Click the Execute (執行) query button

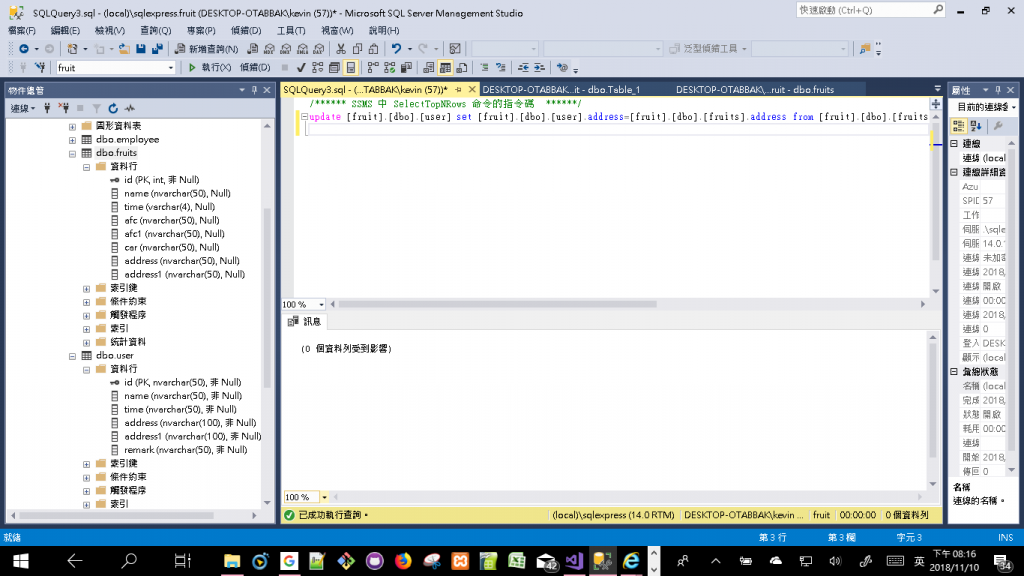click(210, 67)
